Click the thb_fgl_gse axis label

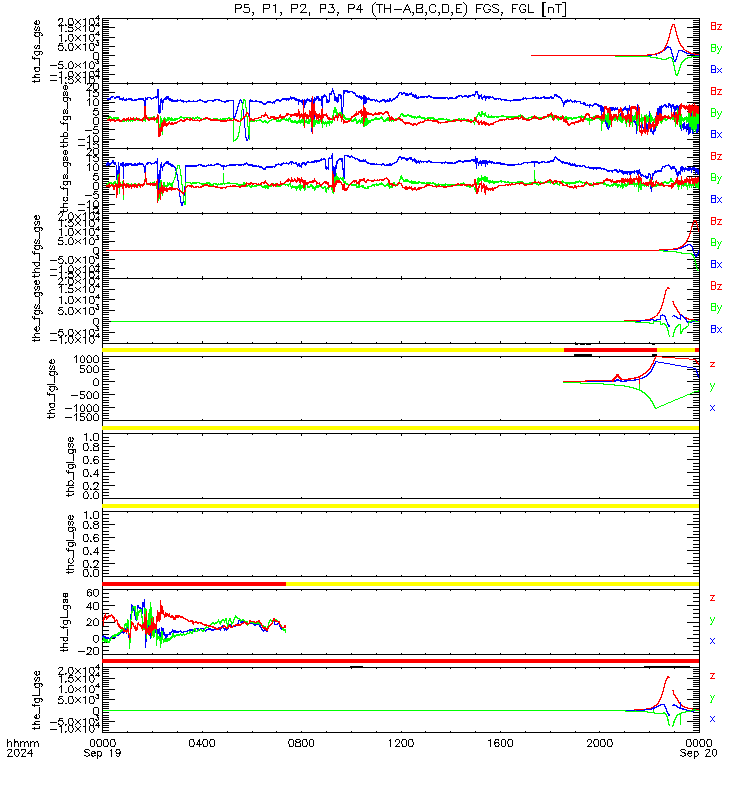tap(70, 466)
